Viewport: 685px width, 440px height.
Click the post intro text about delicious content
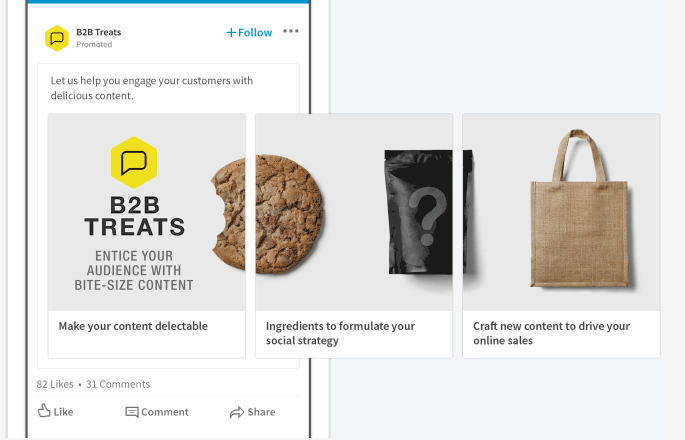[152, 88]
